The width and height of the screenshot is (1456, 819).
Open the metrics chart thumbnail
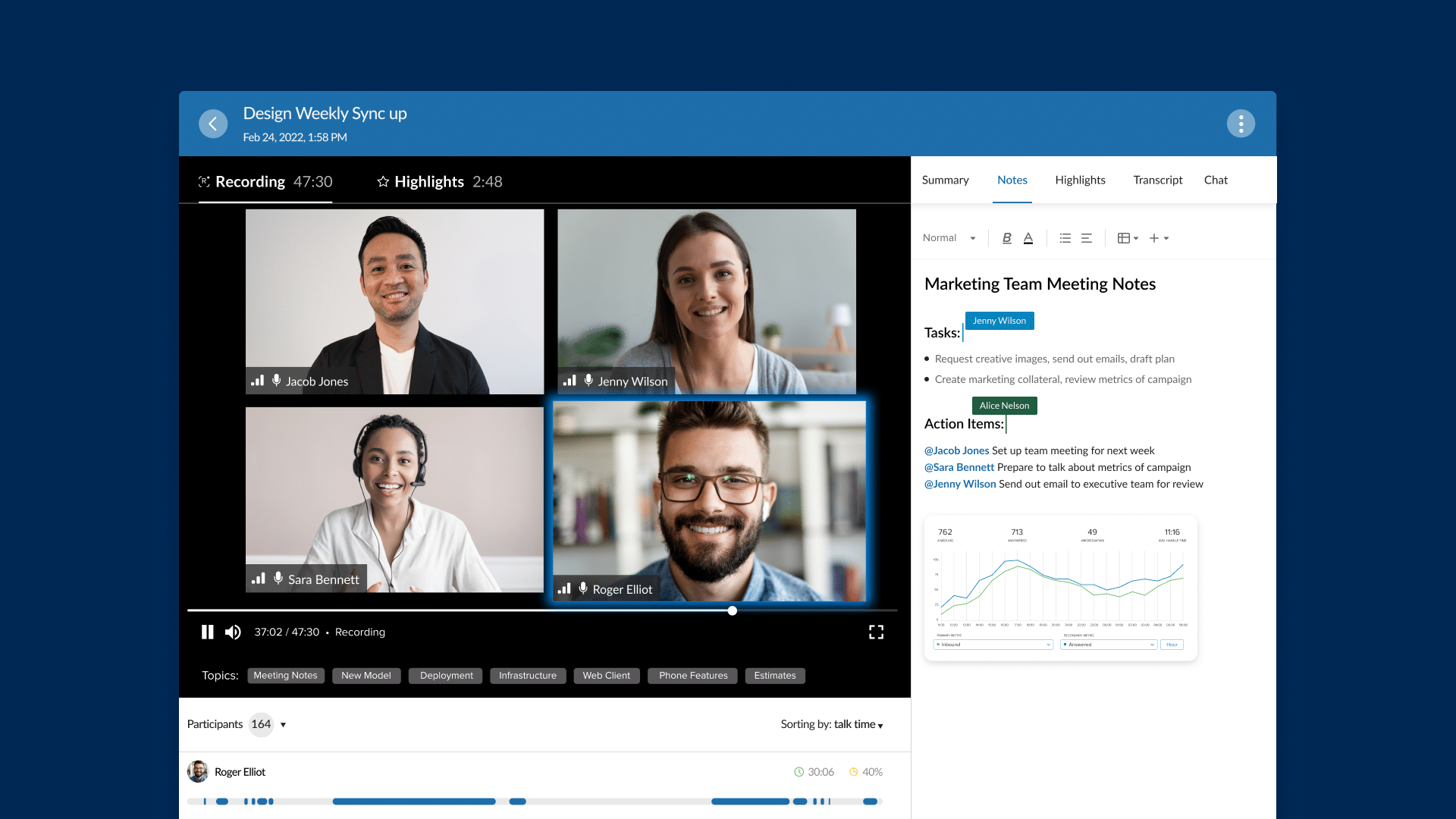coord(1060,588)
